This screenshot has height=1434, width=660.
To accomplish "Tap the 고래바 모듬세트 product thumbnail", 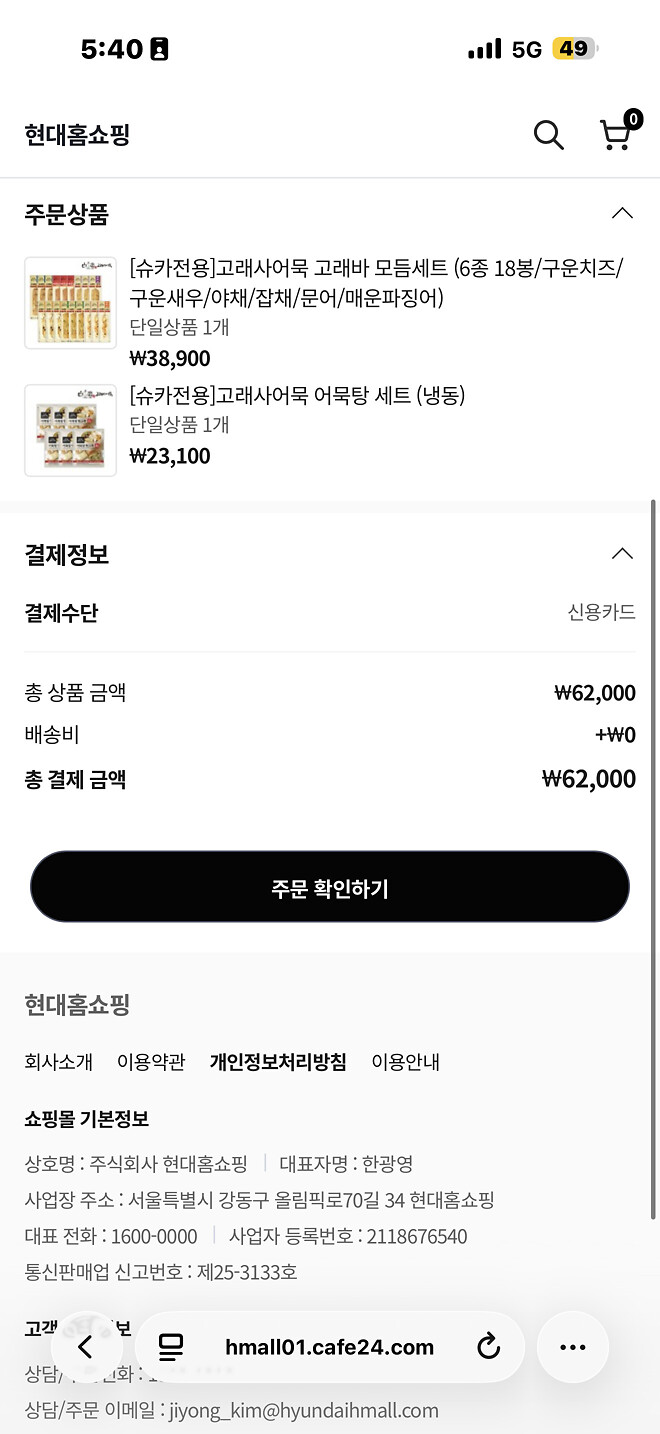I will coord(70,303).
